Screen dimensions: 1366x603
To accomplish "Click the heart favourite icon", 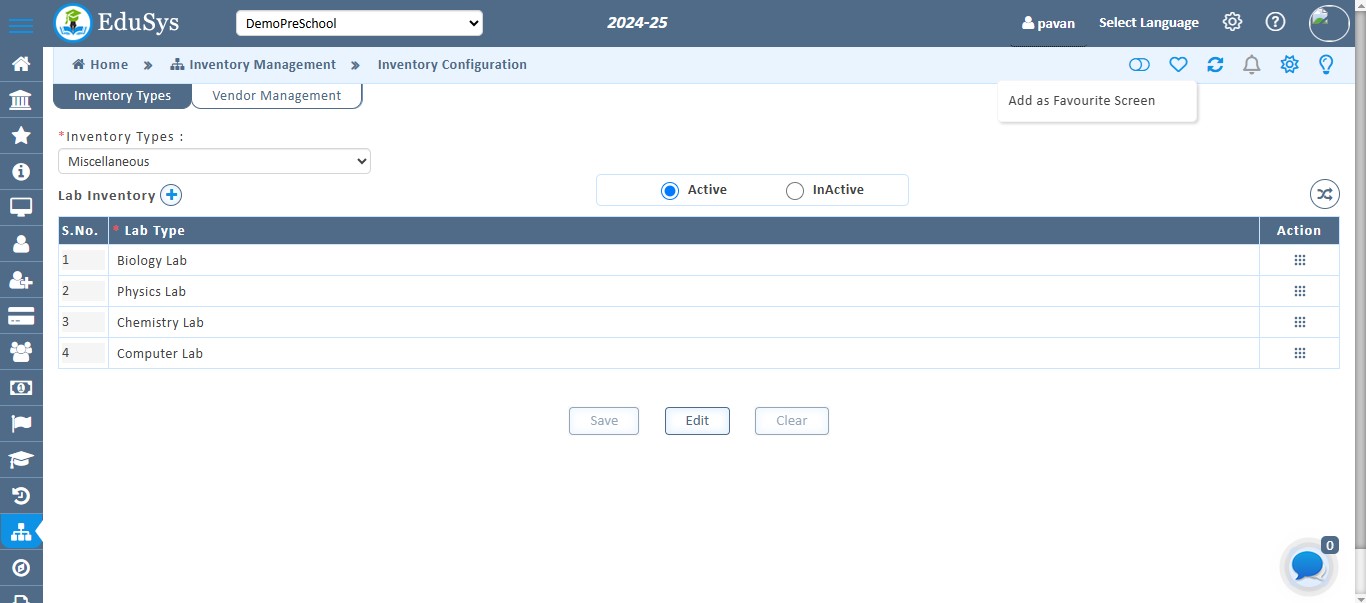I will [1178, 65].
